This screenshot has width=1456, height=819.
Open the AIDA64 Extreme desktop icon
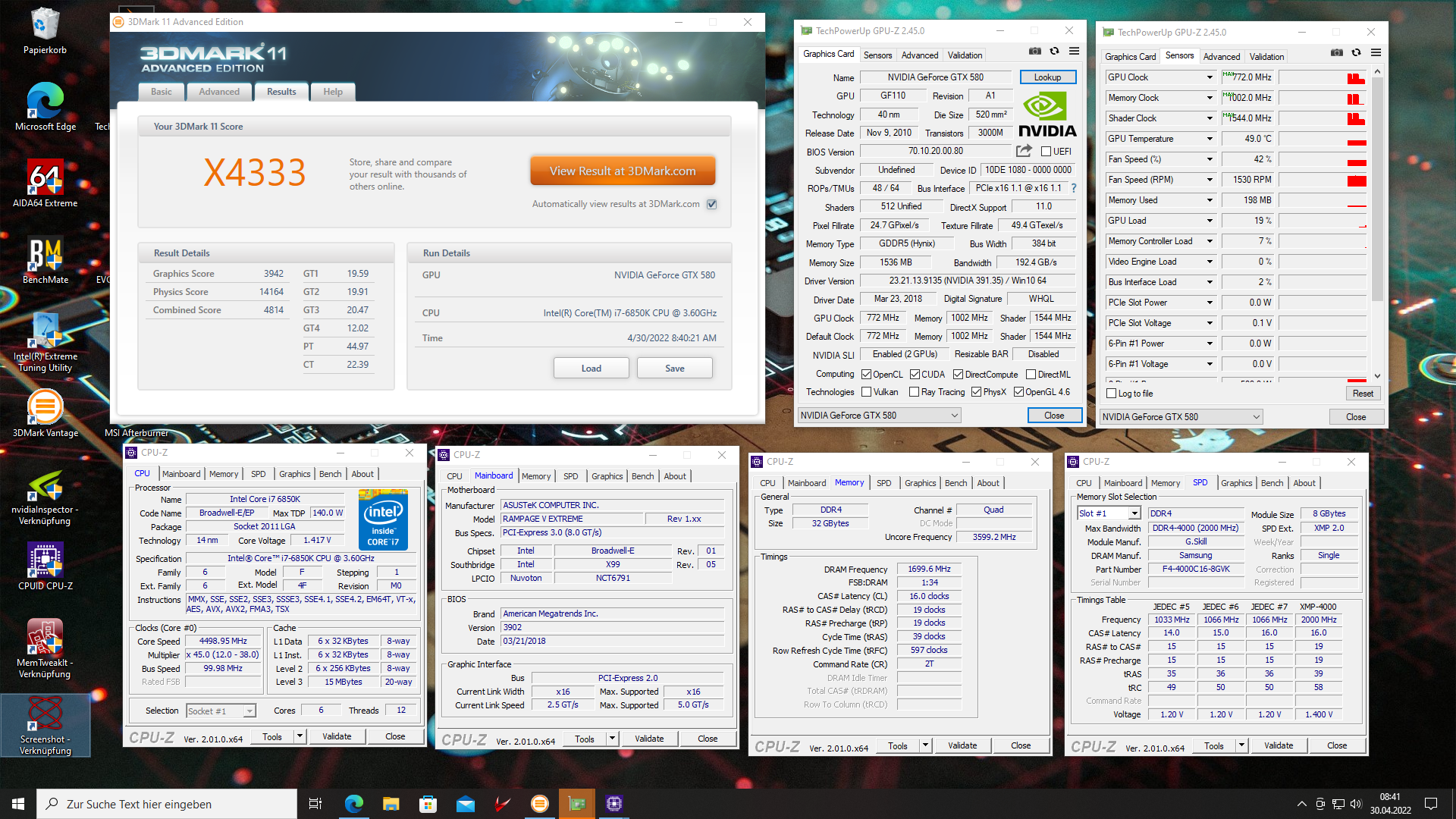45,184
